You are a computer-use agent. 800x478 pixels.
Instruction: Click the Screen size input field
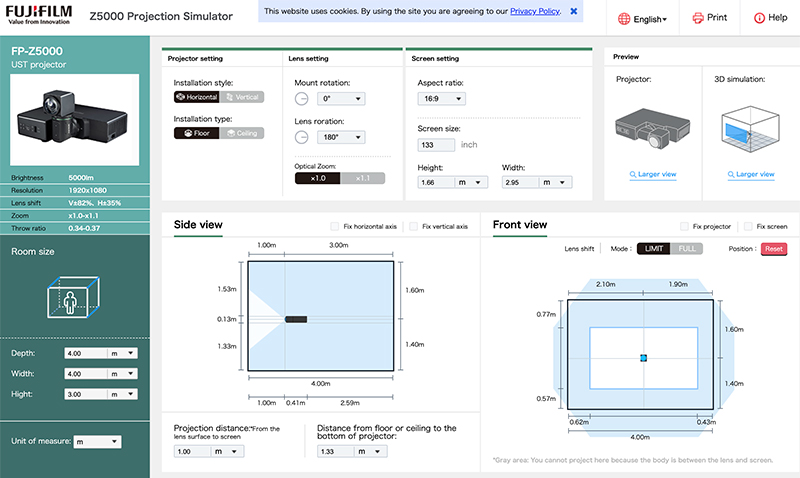[435, 145]
